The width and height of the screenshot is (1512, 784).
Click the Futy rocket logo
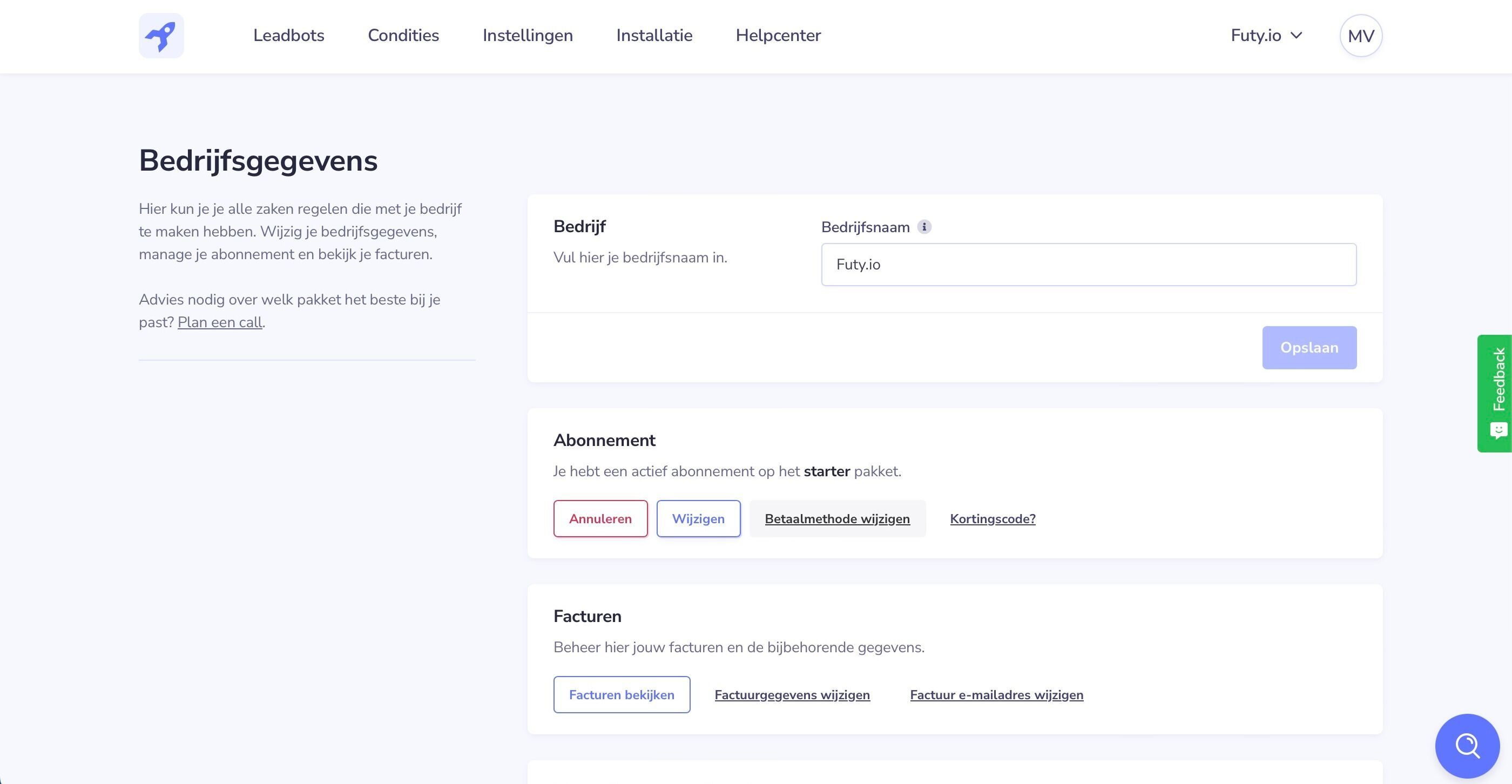tap(161, 36)
